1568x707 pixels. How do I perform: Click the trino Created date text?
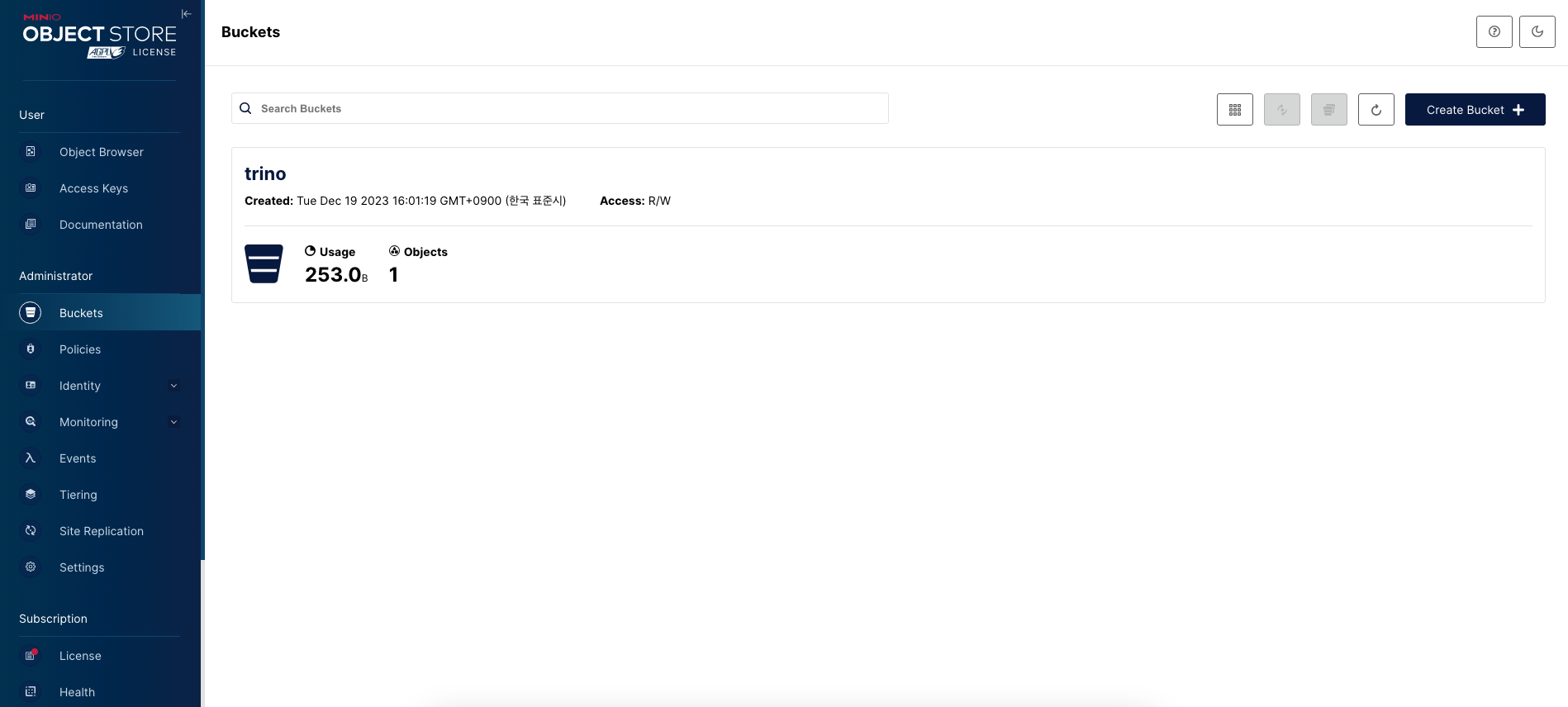click(x=405, y=201)
